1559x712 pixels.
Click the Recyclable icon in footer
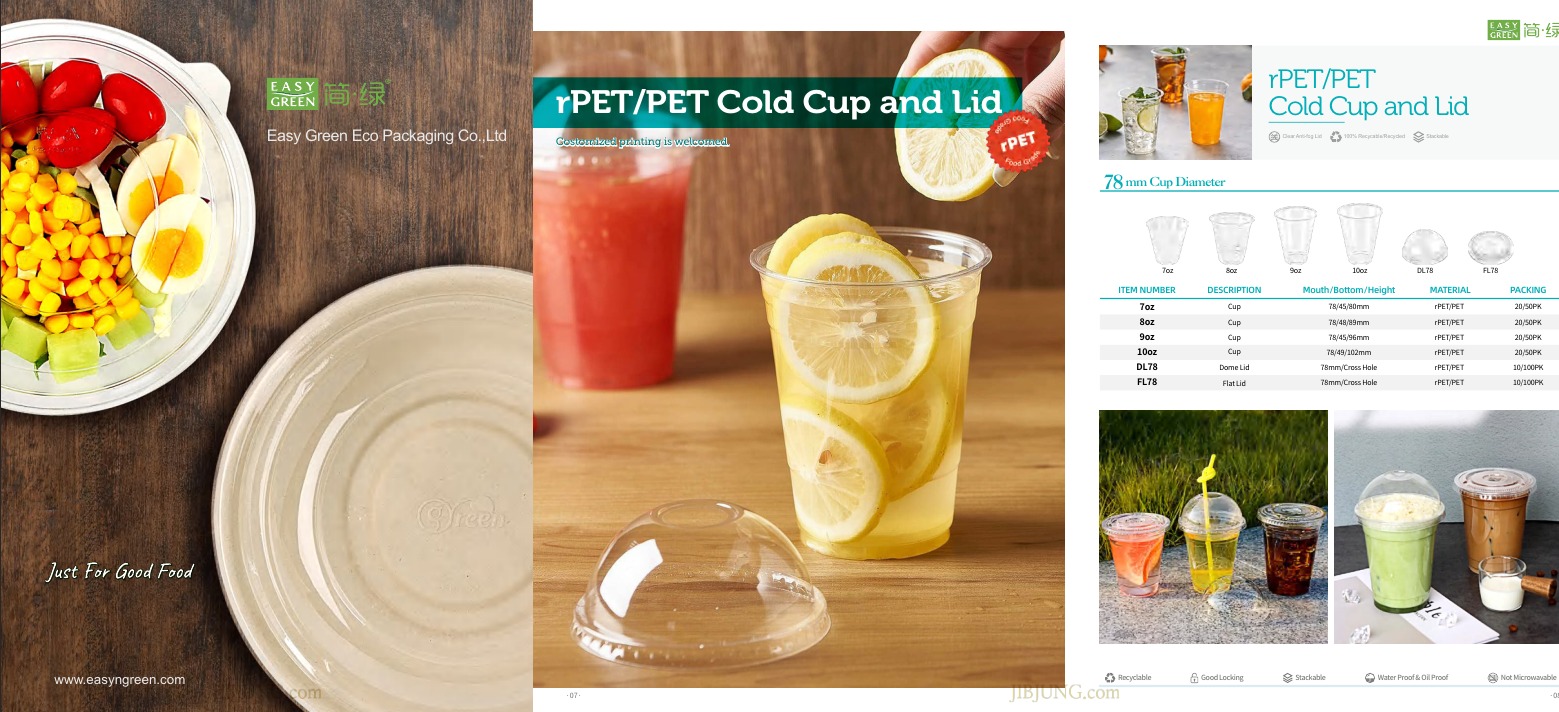click(x=1110, y=678)
